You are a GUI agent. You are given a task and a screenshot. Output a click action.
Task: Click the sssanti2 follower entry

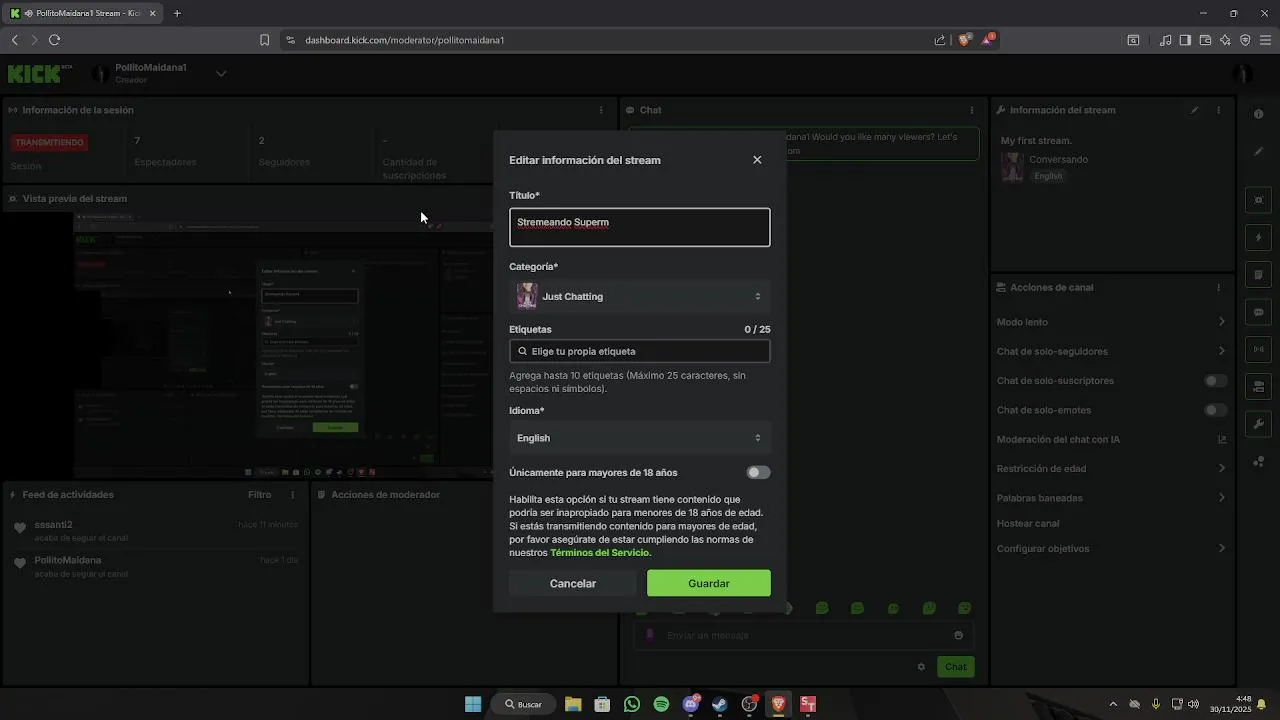pos(155,531)
